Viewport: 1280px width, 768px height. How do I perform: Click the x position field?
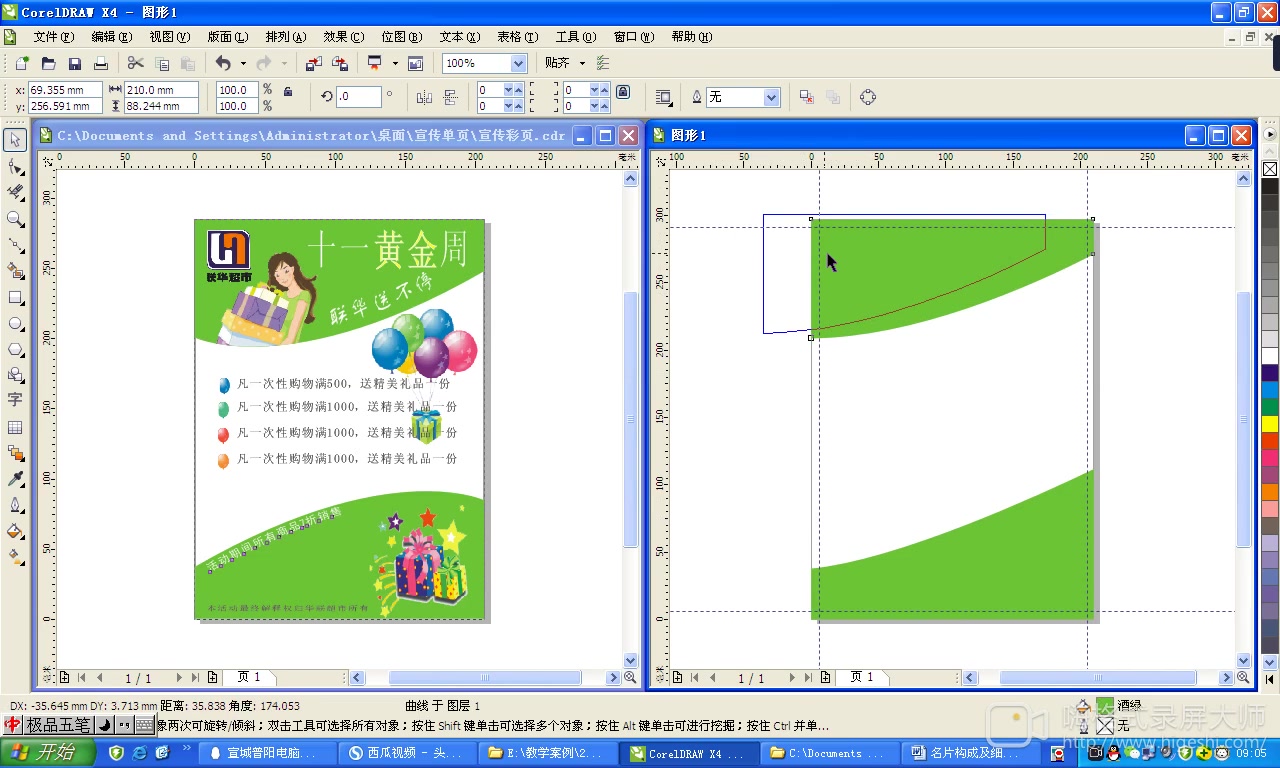[65, 90]
